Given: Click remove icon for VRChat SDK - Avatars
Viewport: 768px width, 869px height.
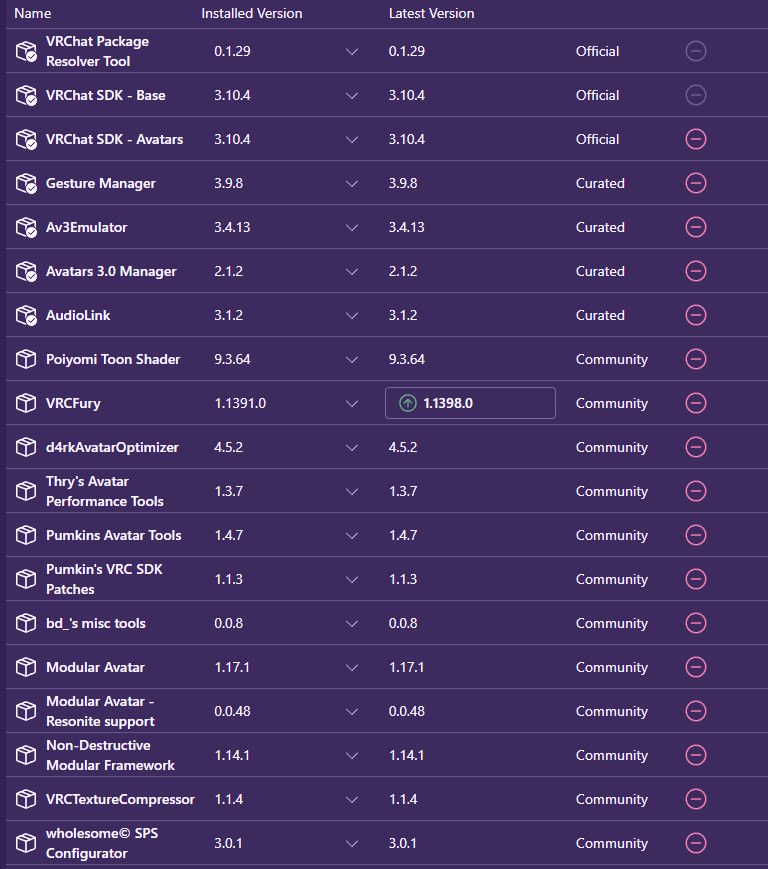Looking at the screenshot, I should 695,139.
